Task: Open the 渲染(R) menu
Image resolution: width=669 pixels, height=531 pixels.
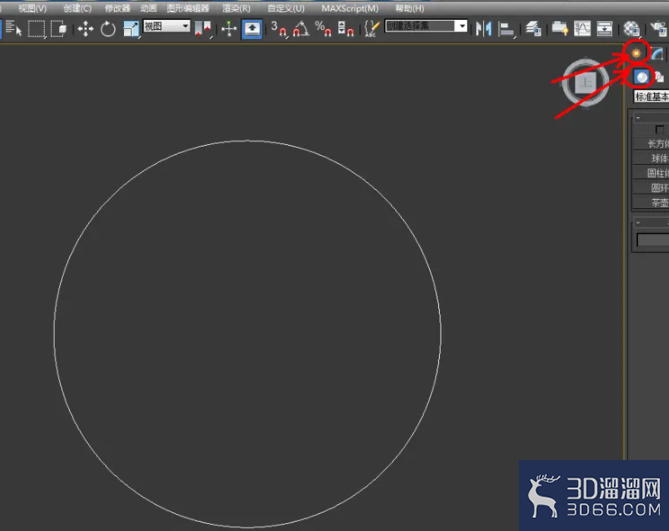Action: 236,9
